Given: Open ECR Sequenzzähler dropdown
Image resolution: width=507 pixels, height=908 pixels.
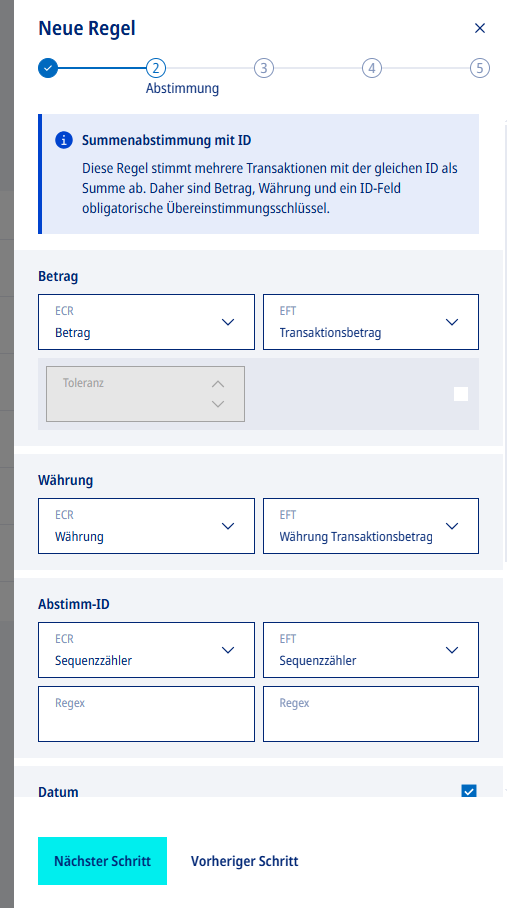Looking at the screenshot, I should point(146,650).
